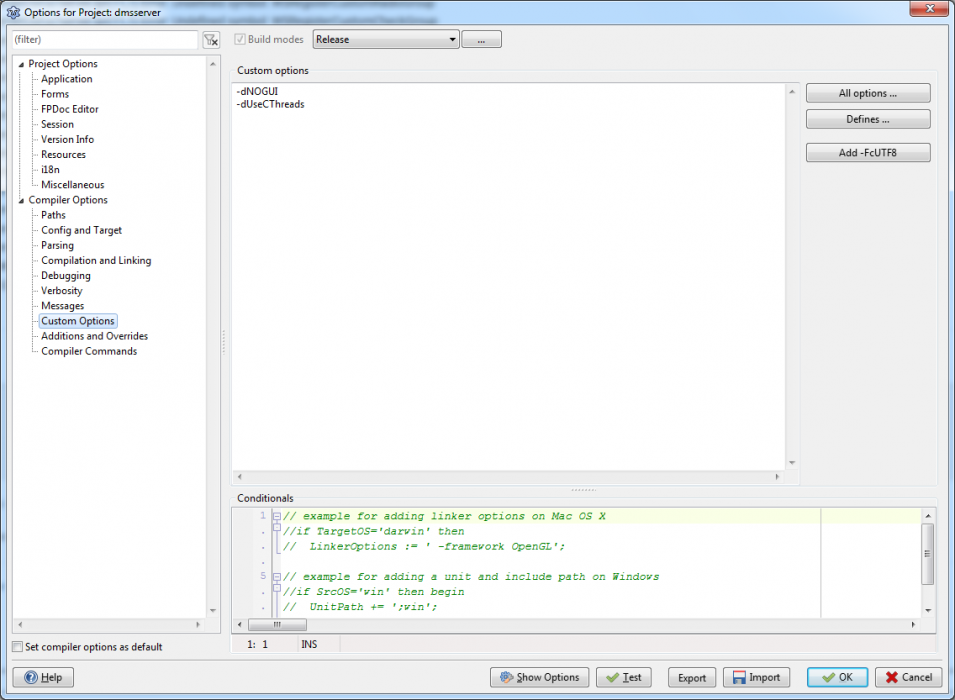The width and height of the screenshot is (955, 700).
Task: Open Version Info page
Action: (68, 140)
